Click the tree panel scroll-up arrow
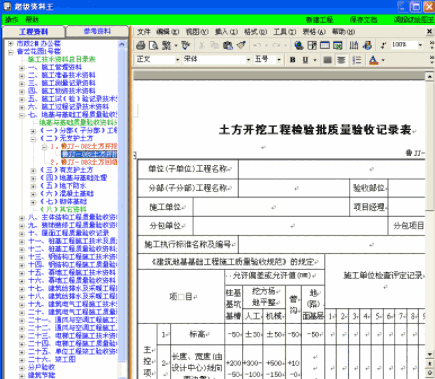The height and width of the screenshot is (379, 435). coord(122,44)
